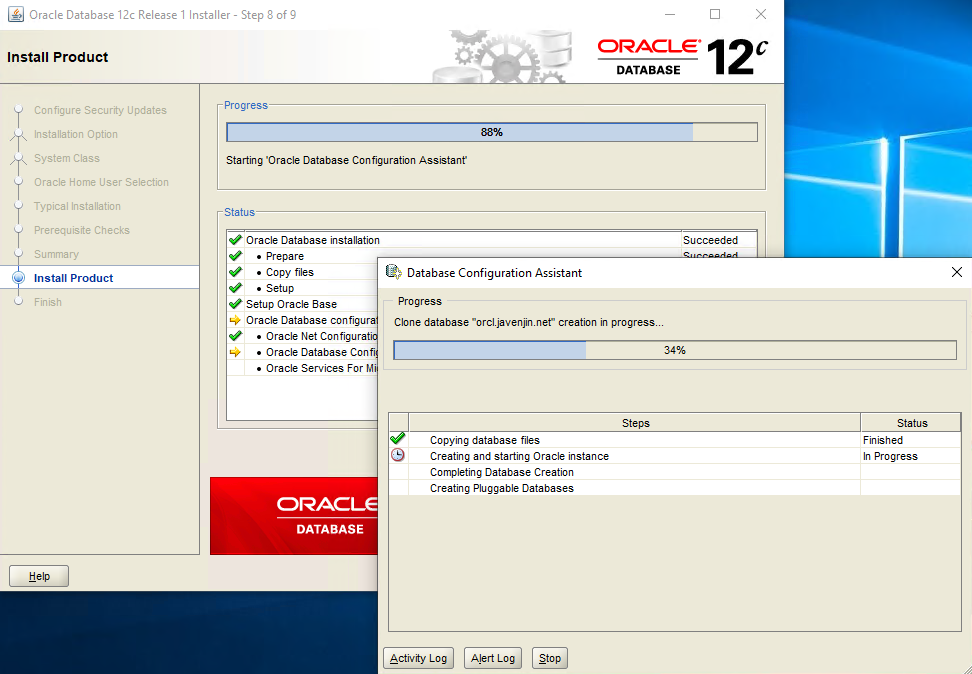Click the Oracle Database red banner image
This screenshot has height=674, width=972.
[x=294, y=516]
